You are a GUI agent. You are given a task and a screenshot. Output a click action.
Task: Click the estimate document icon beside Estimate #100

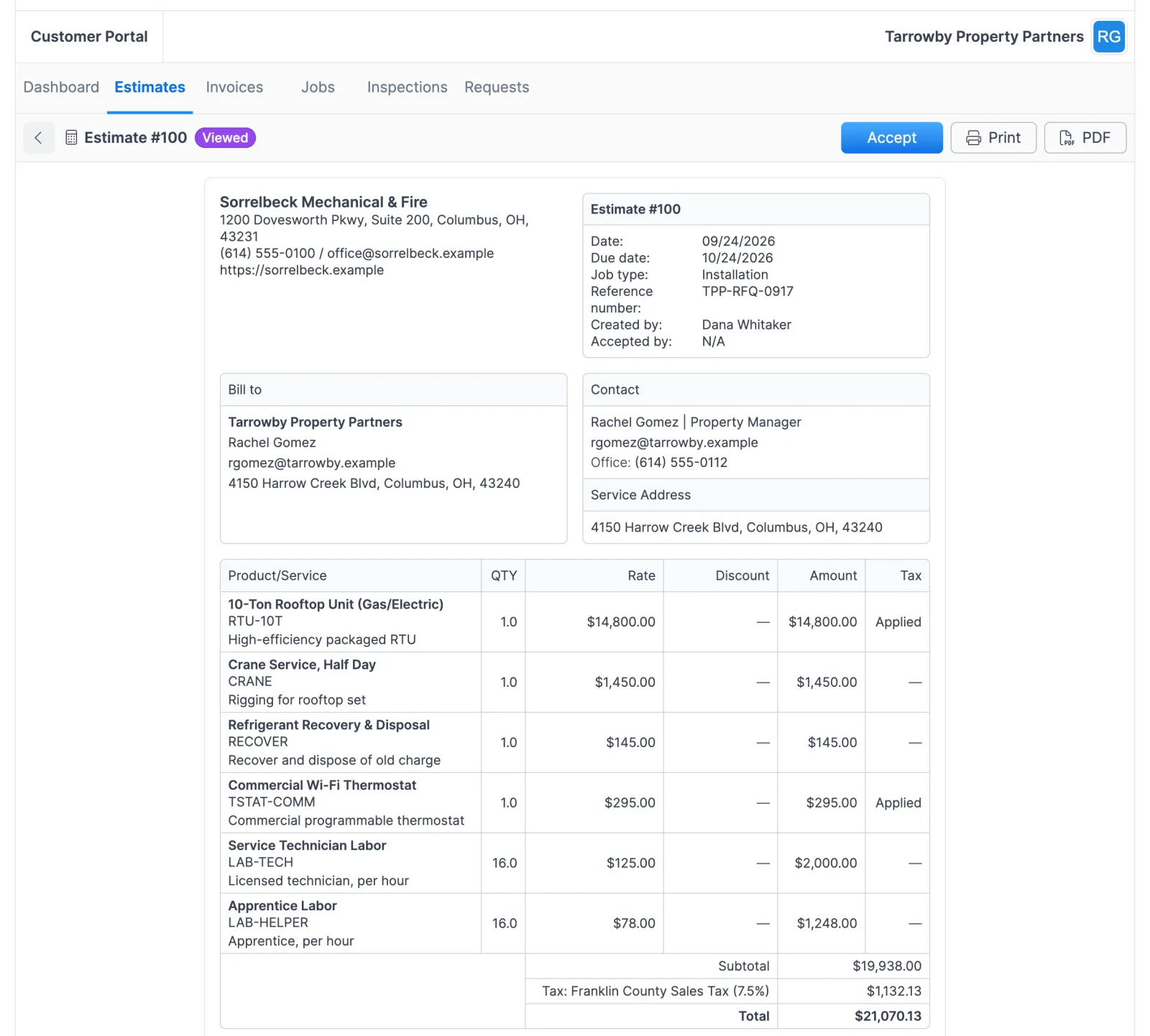[71, 138]
